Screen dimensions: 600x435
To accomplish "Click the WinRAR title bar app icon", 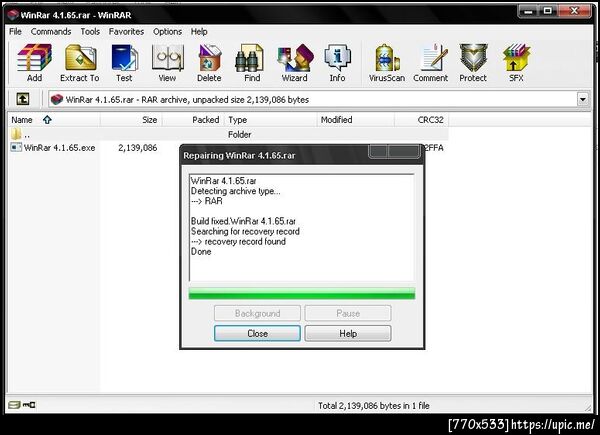I will point(13,15).
